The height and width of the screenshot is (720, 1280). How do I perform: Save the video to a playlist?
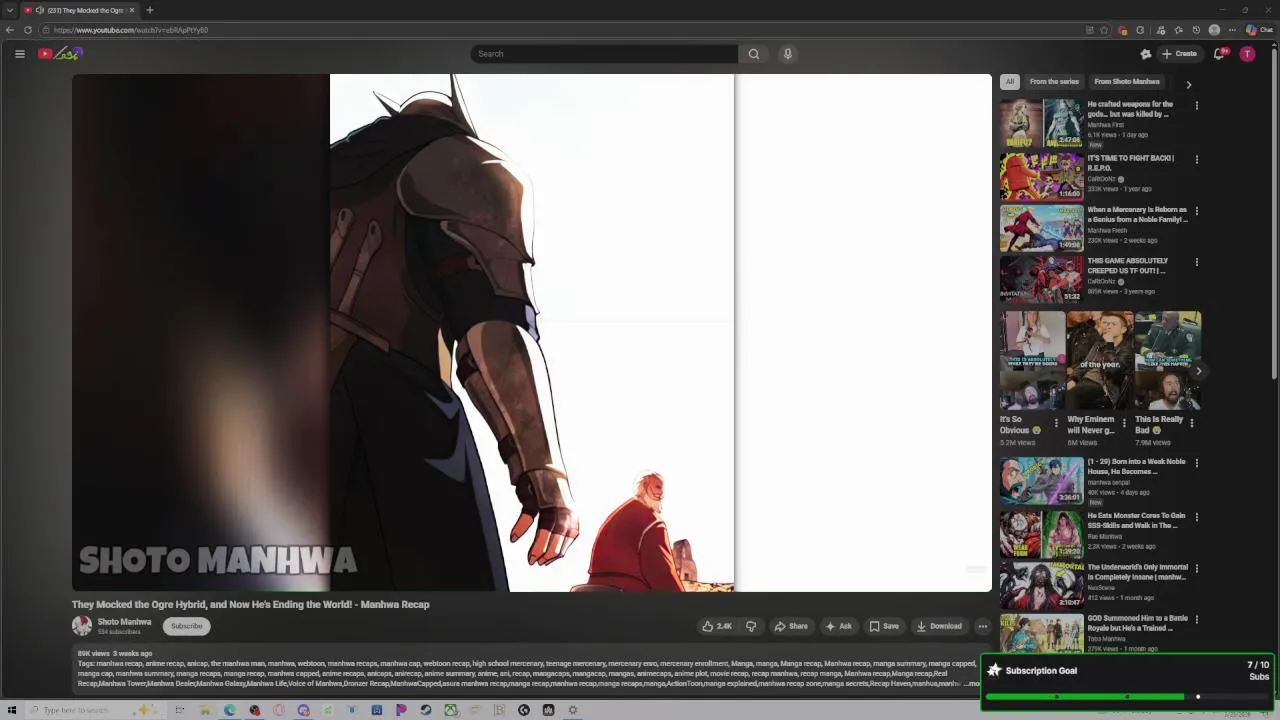884,626
